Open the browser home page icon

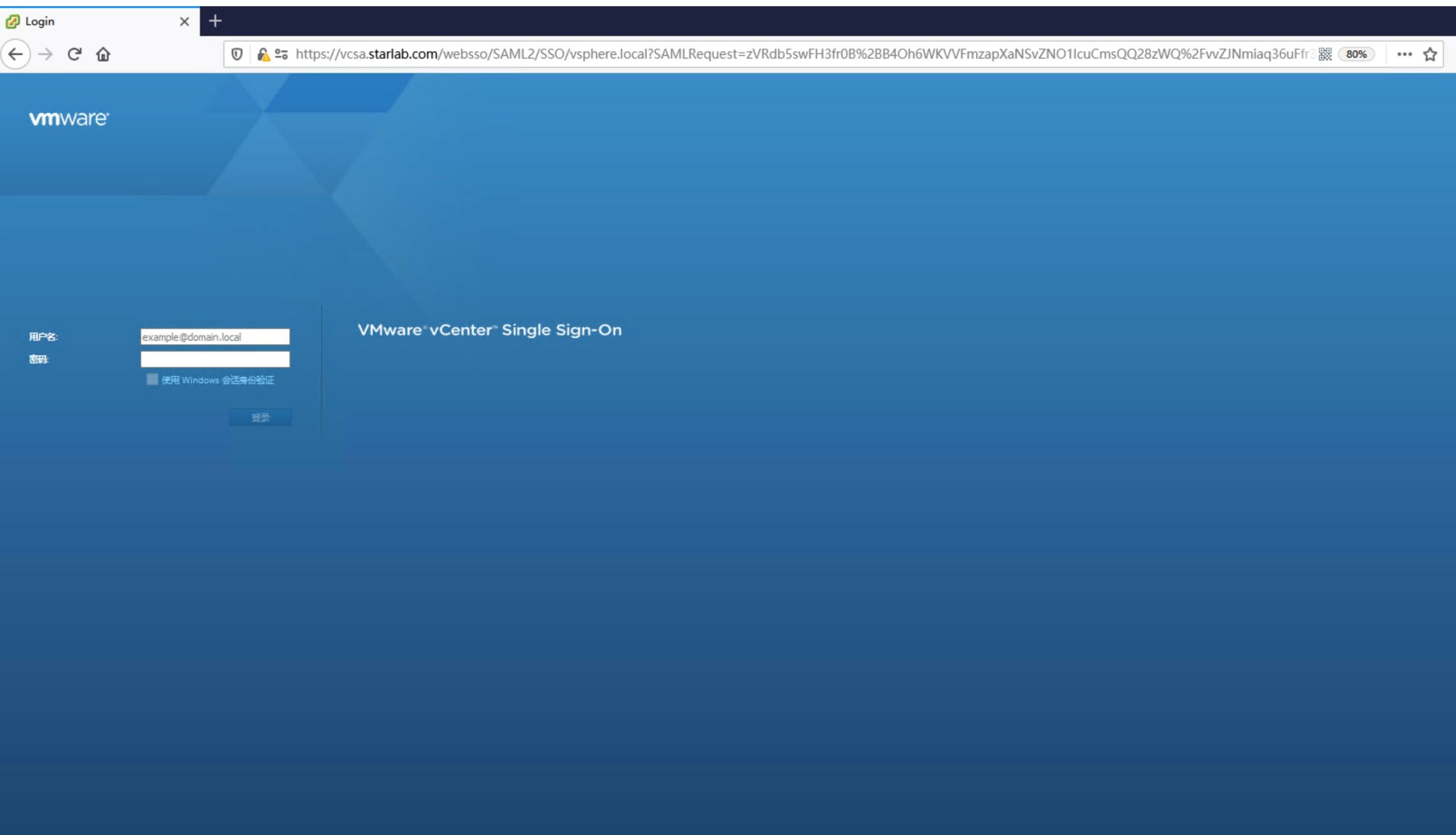103,54
